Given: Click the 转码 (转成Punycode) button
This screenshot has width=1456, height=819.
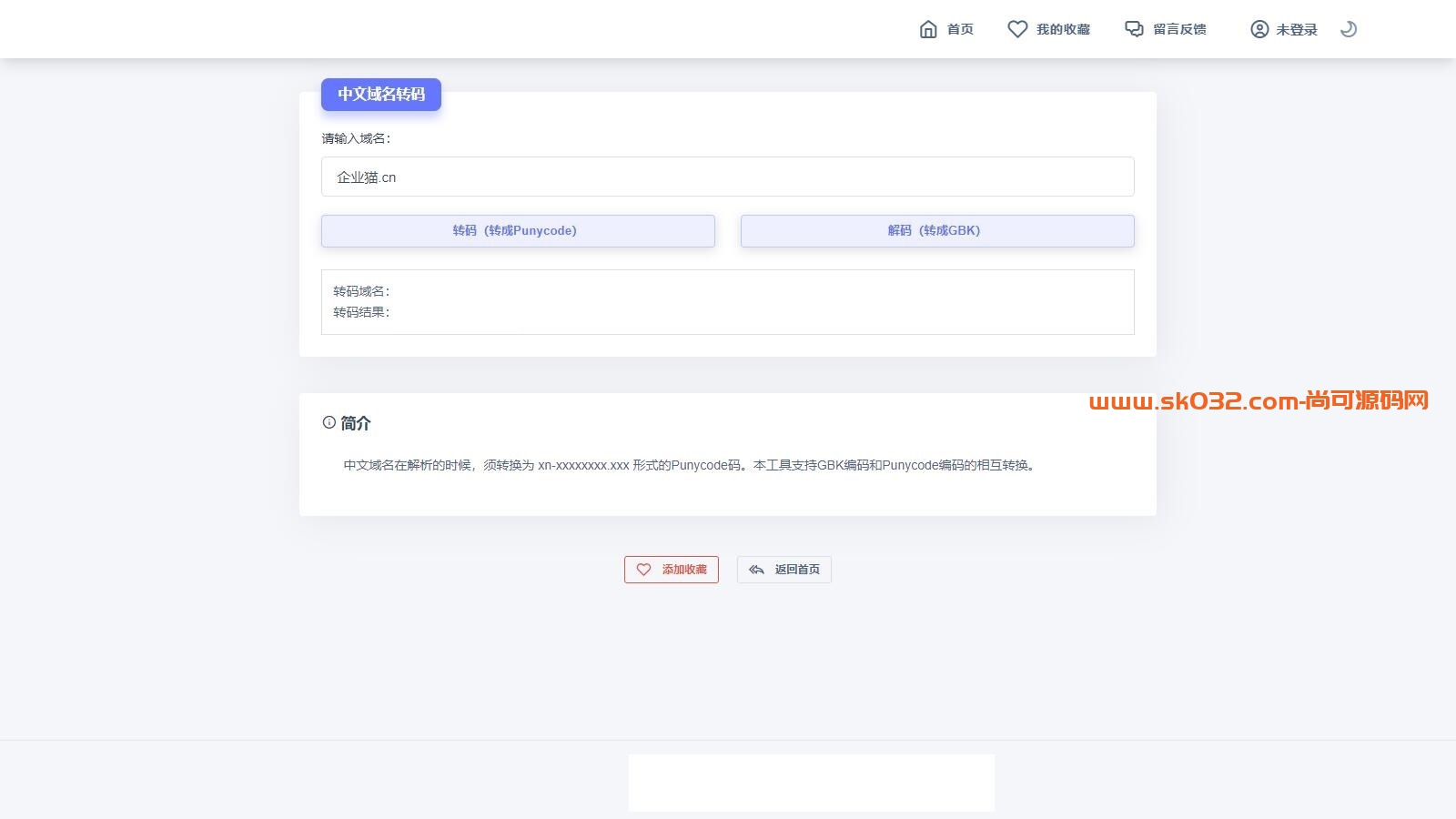Looking at the screenshot, I should (518, 230).
